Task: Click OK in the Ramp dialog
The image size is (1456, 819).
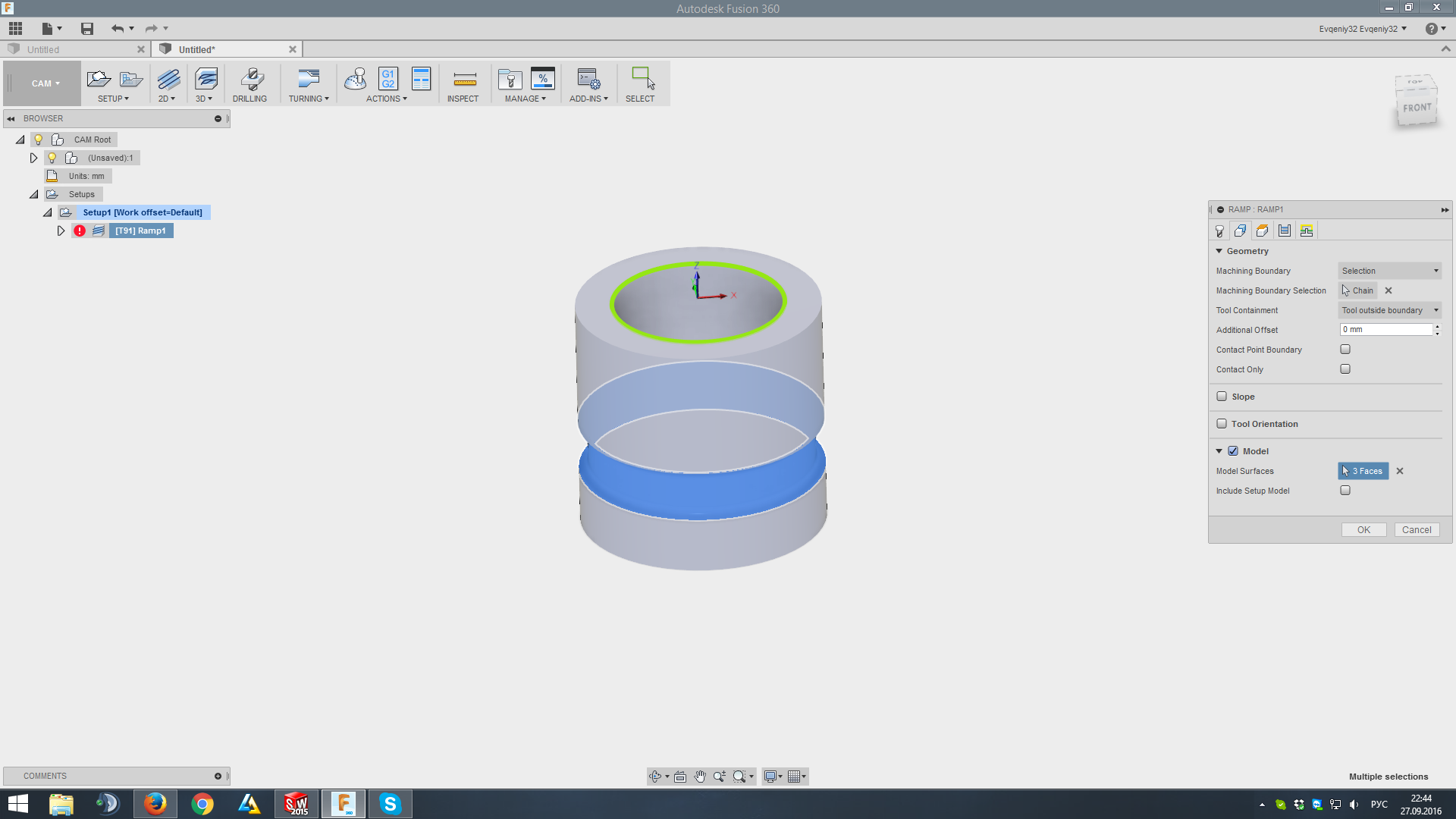Action: point(1363,530)
